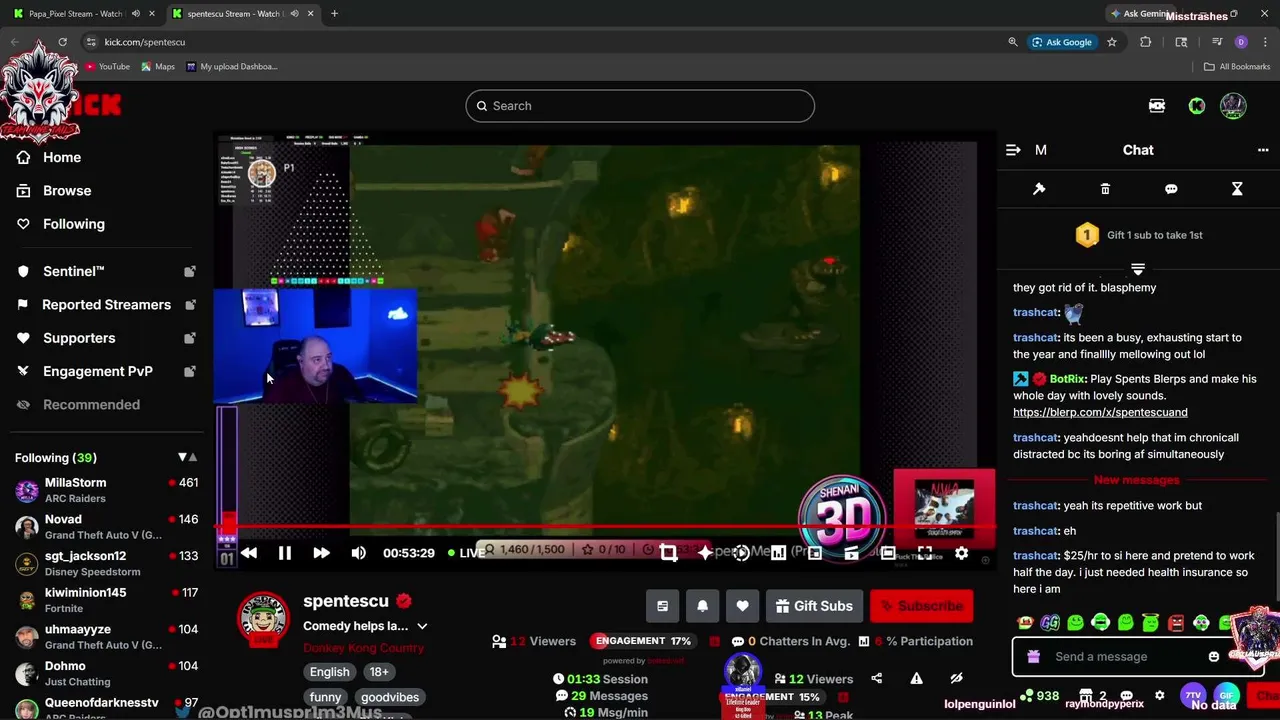Viewport: 1280px width, 720px height.
Task: Toggle theater mode in the player
Action: point(888,553)
